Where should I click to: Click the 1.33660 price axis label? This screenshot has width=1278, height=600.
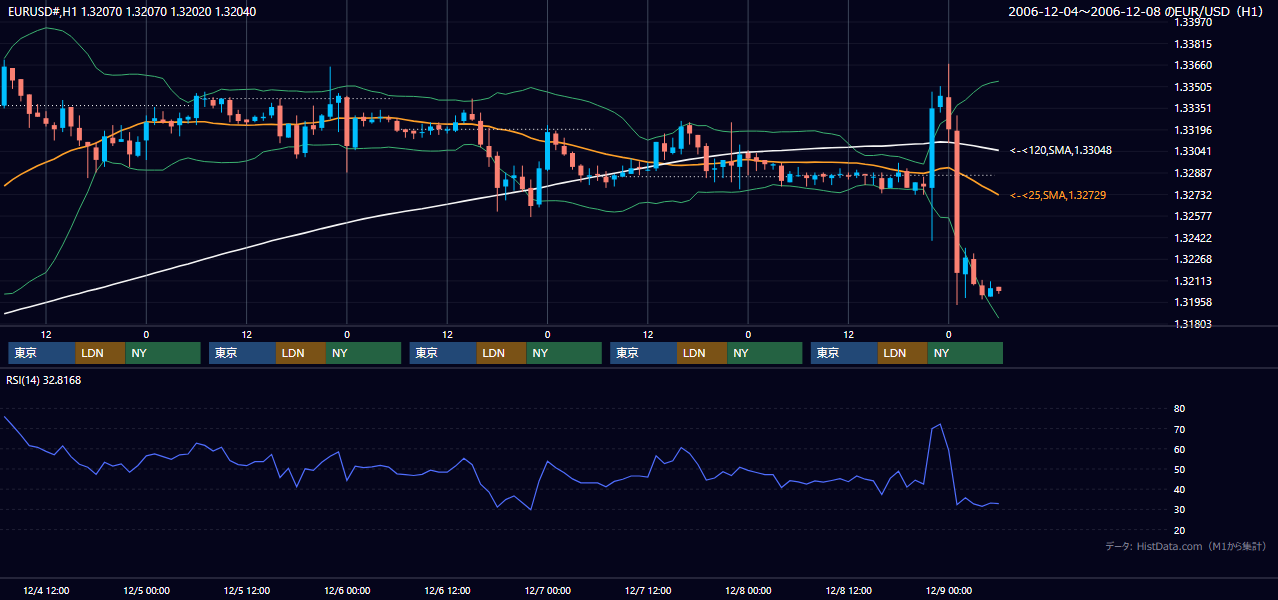[x=1193, y=65]
